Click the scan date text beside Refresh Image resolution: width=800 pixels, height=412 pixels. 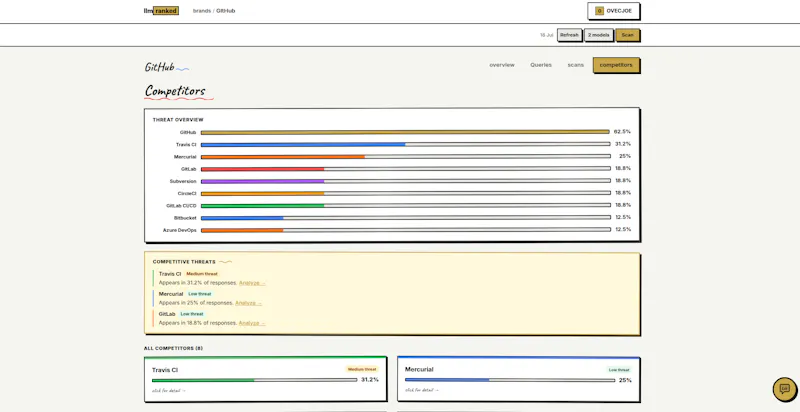click(546, 35)
